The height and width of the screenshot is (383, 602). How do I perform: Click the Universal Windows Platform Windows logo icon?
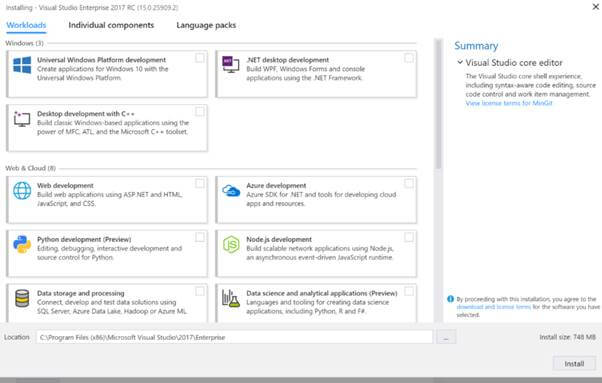(x=22, y=65)
